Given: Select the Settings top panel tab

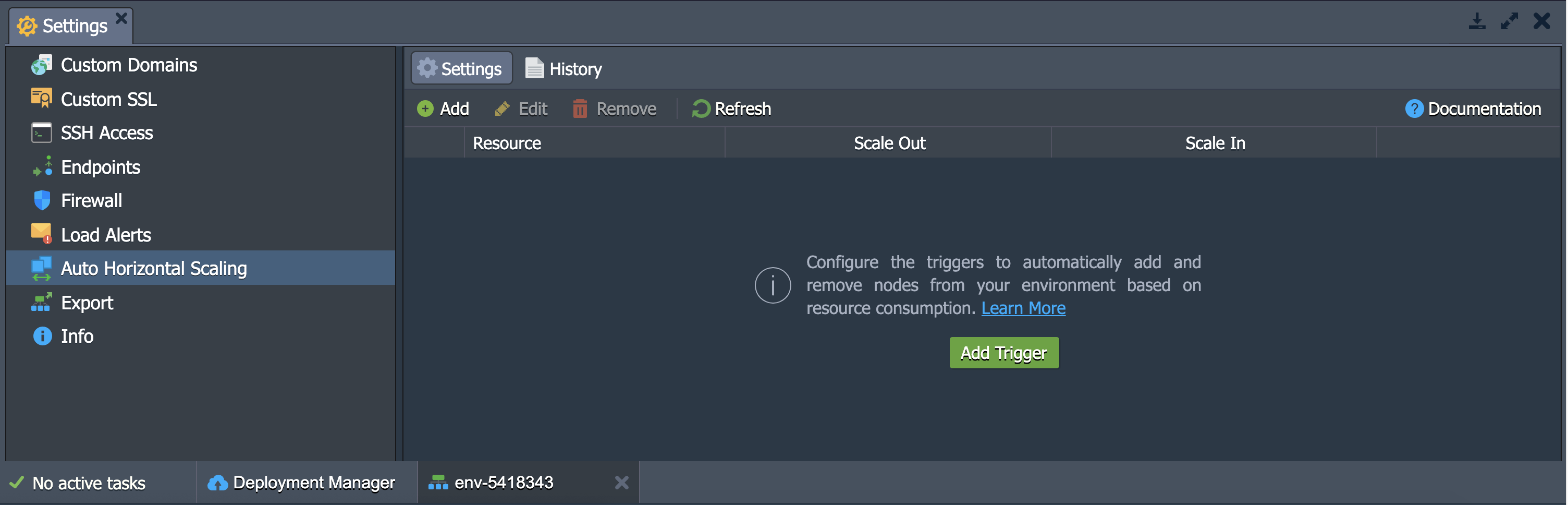Looking at the screenshot, I should click(71, 26).
